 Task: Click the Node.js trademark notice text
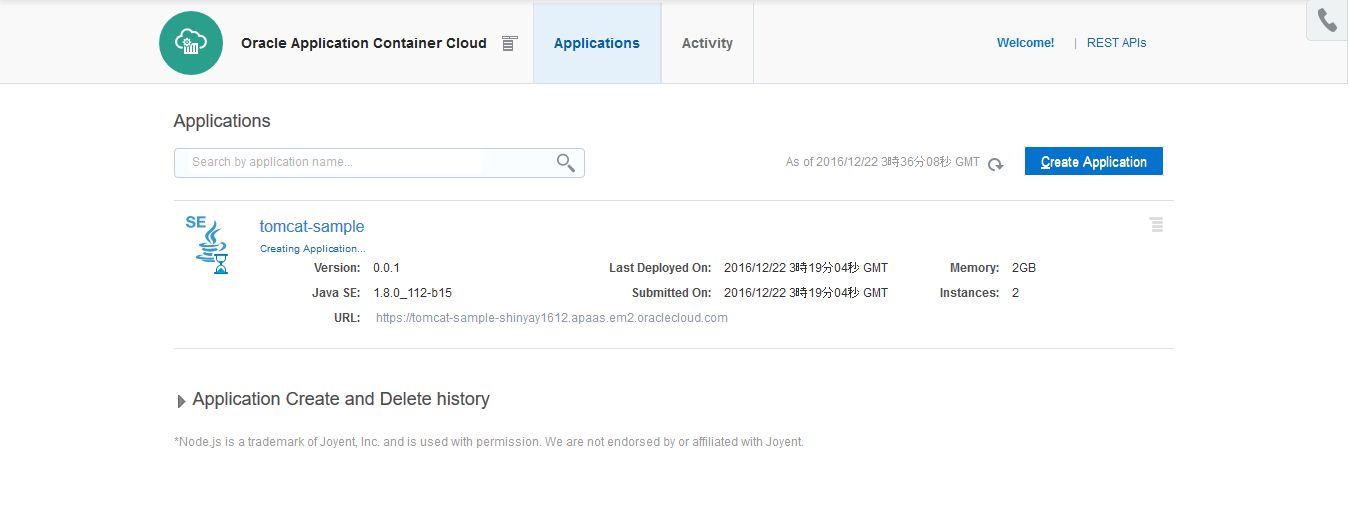point(489,441)
